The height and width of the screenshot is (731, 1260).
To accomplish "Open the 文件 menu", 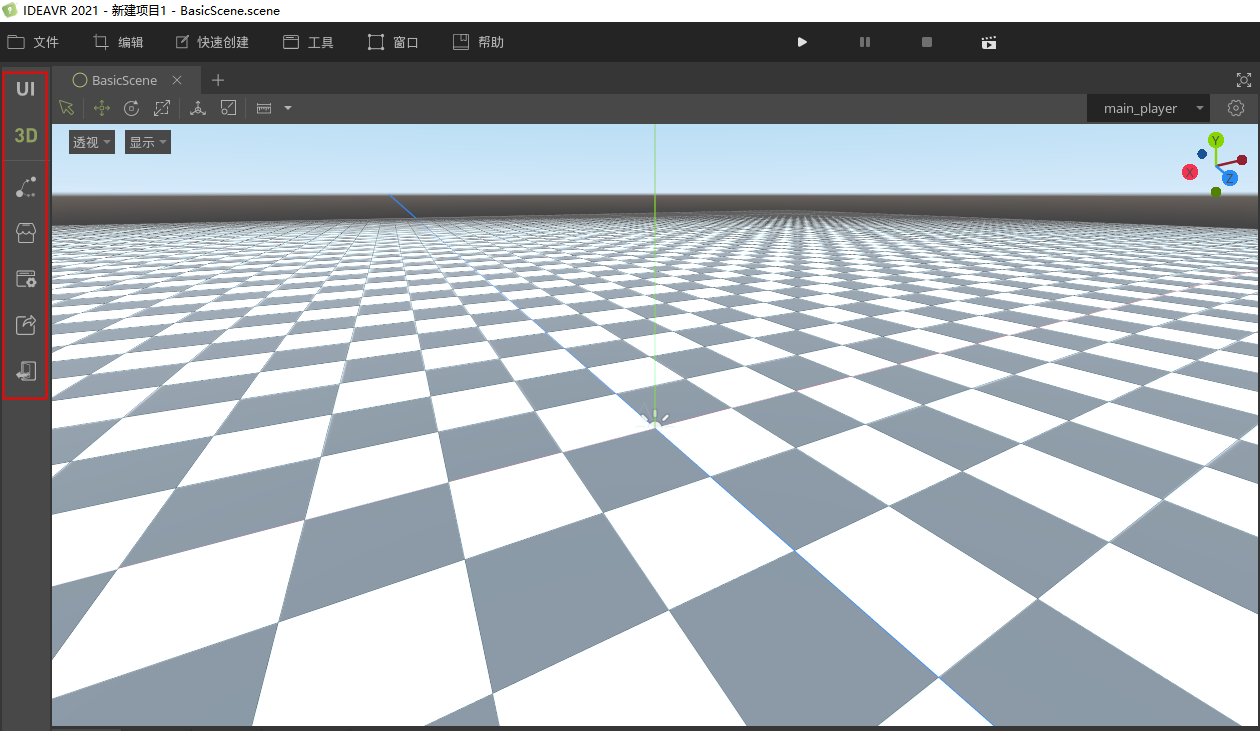I will (33, 42).
